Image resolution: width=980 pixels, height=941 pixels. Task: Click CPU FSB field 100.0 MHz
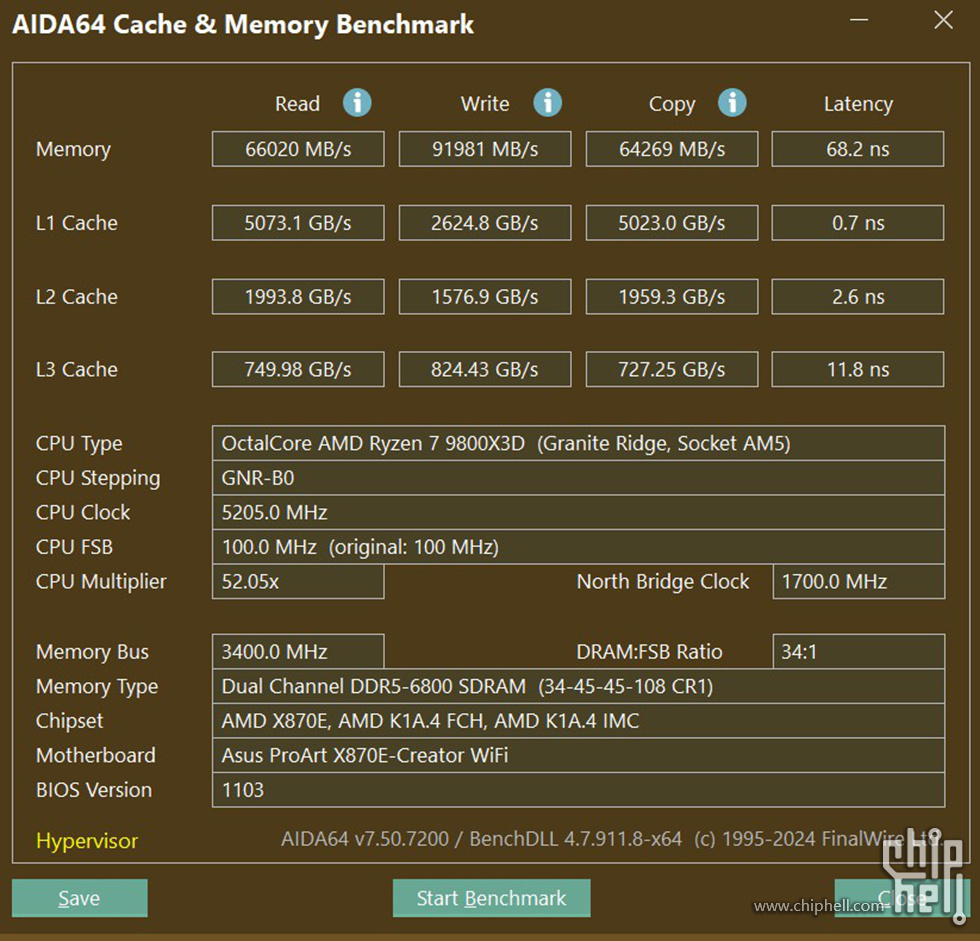579,547
